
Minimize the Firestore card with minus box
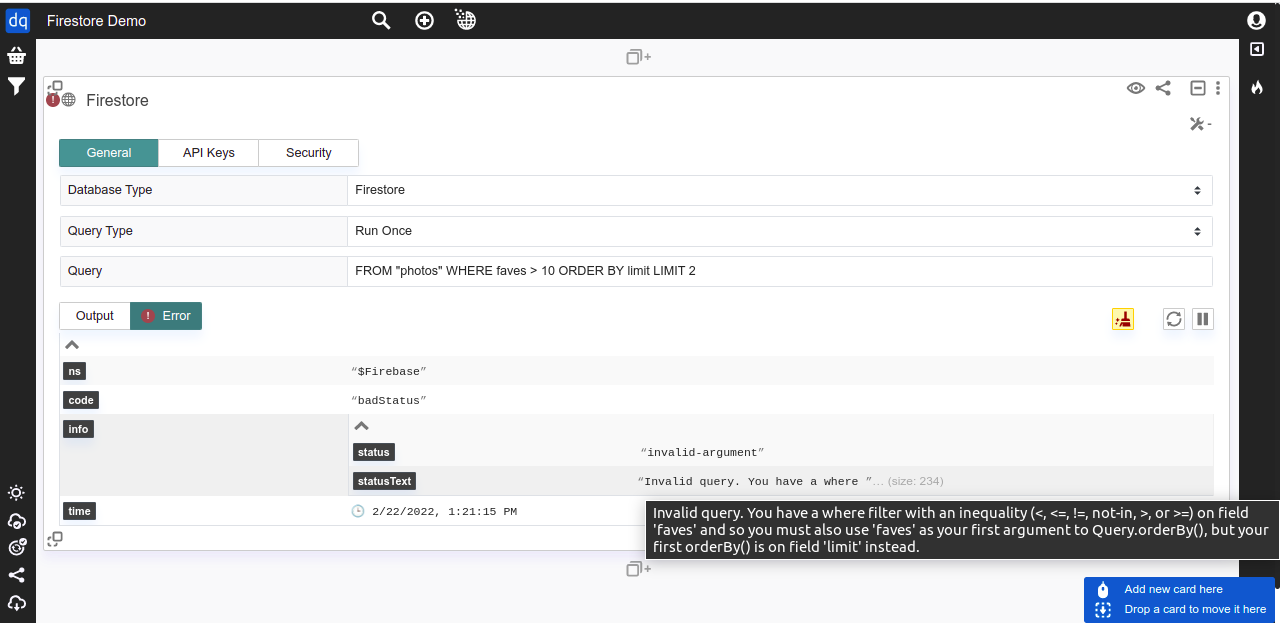(1197, 88)
